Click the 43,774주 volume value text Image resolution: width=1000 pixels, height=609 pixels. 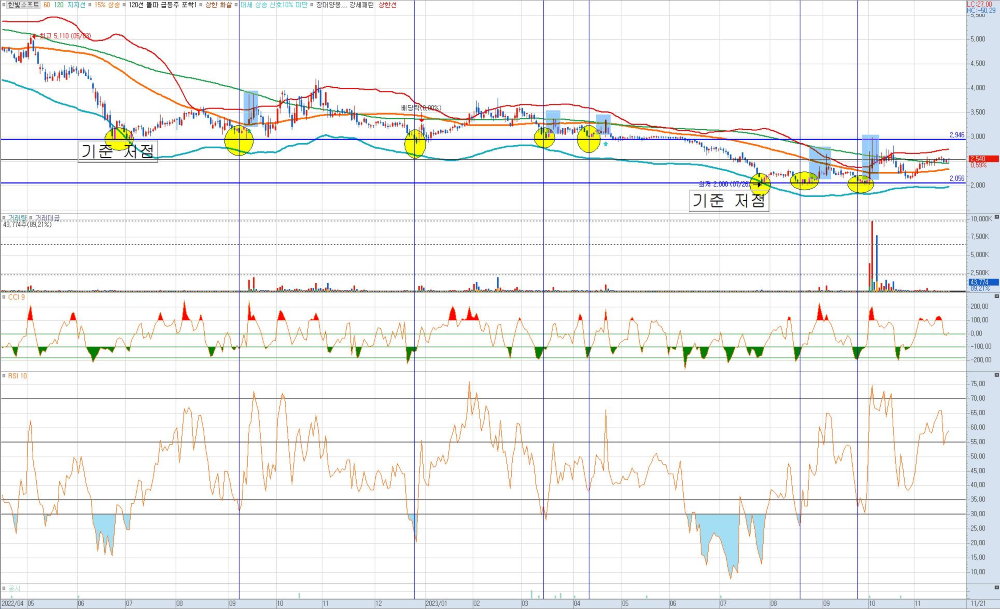tap(27, 224)
